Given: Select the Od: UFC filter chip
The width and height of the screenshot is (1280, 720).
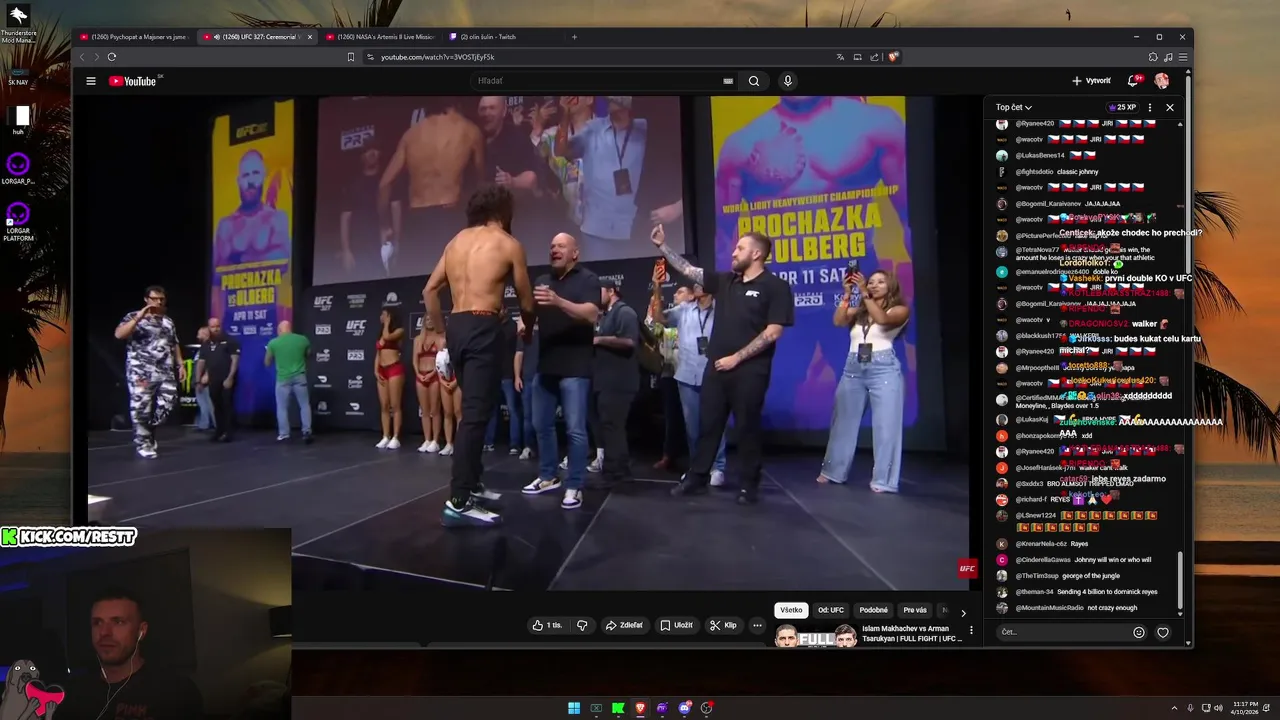Looking at the screenshot, I should pos(831,610).
